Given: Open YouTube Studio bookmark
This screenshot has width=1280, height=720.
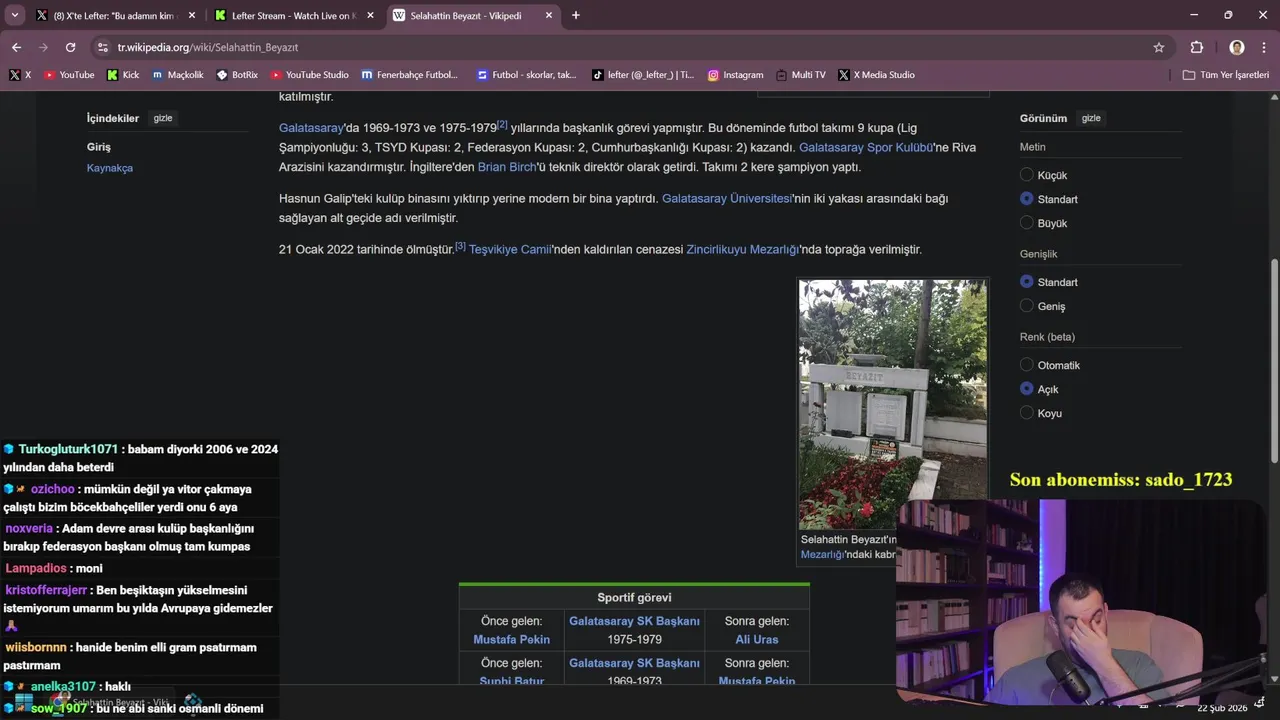Looking at the screenshot, I should [x=309, y=75].
